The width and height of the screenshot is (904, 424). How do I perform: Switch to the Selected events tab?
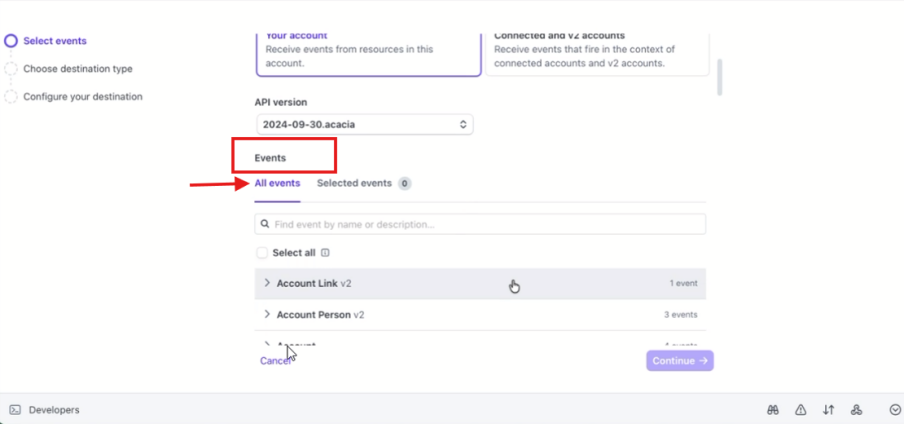(354, 184)
